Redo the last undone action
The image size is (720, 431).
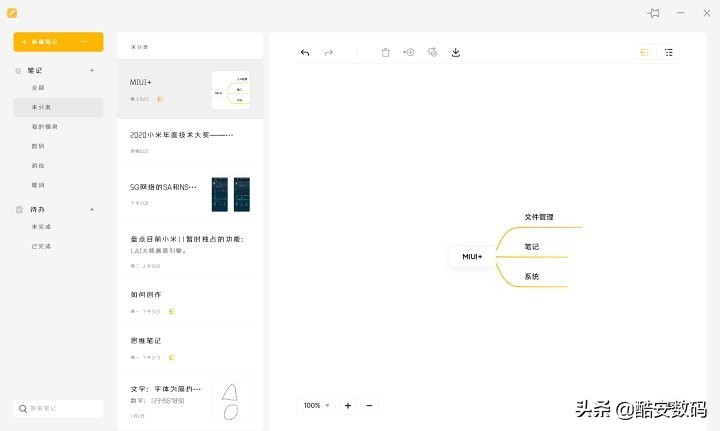[328, 53]
